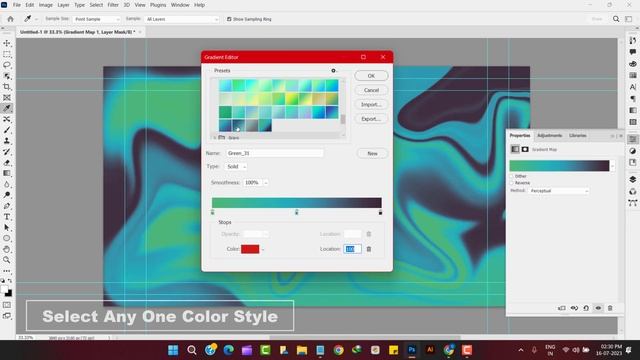
Task: Click the gradient Name input field
Action: click(275, 153)
